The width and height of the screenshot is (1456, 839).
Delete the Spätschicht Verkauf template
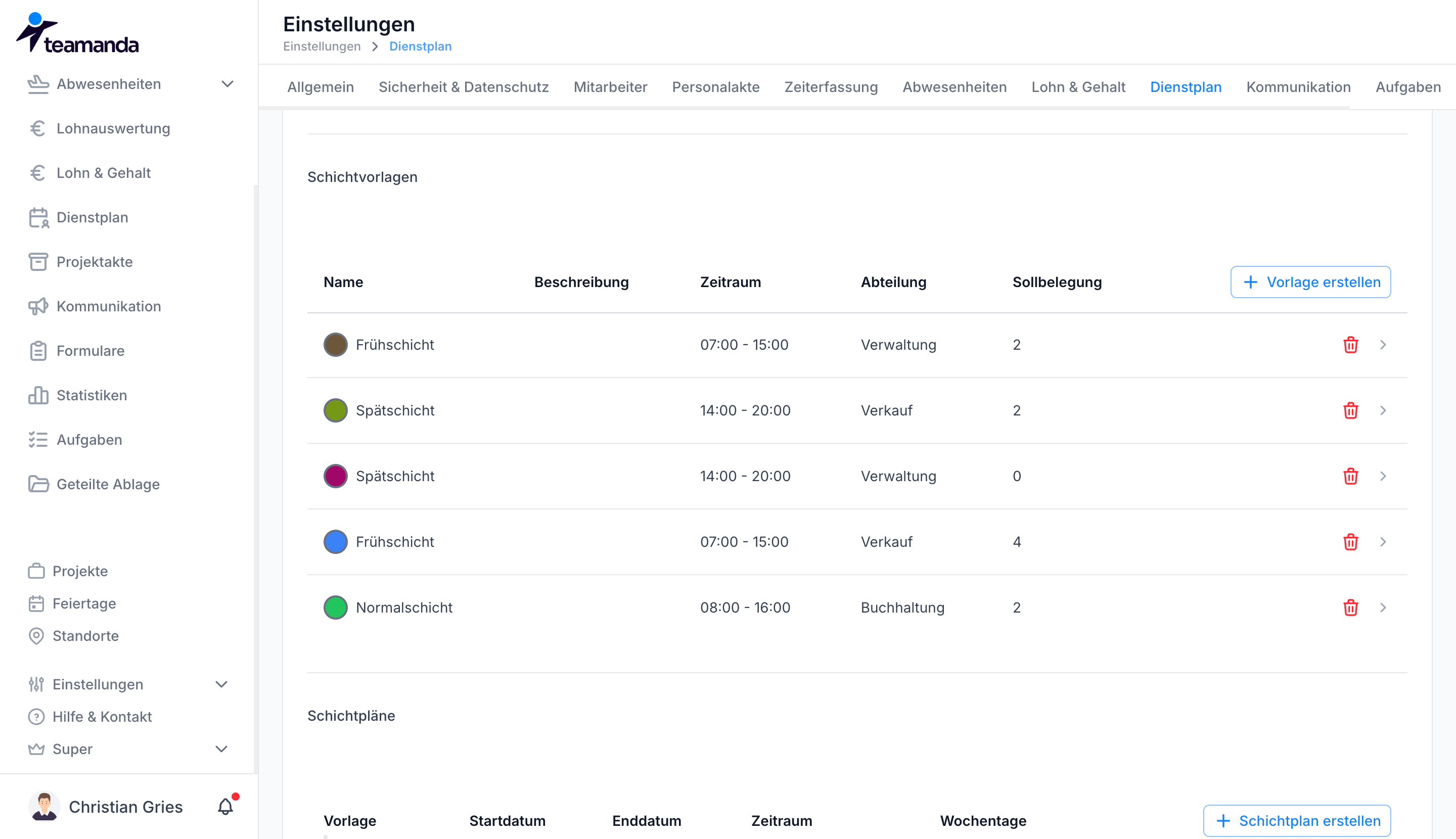point(1350,410)
